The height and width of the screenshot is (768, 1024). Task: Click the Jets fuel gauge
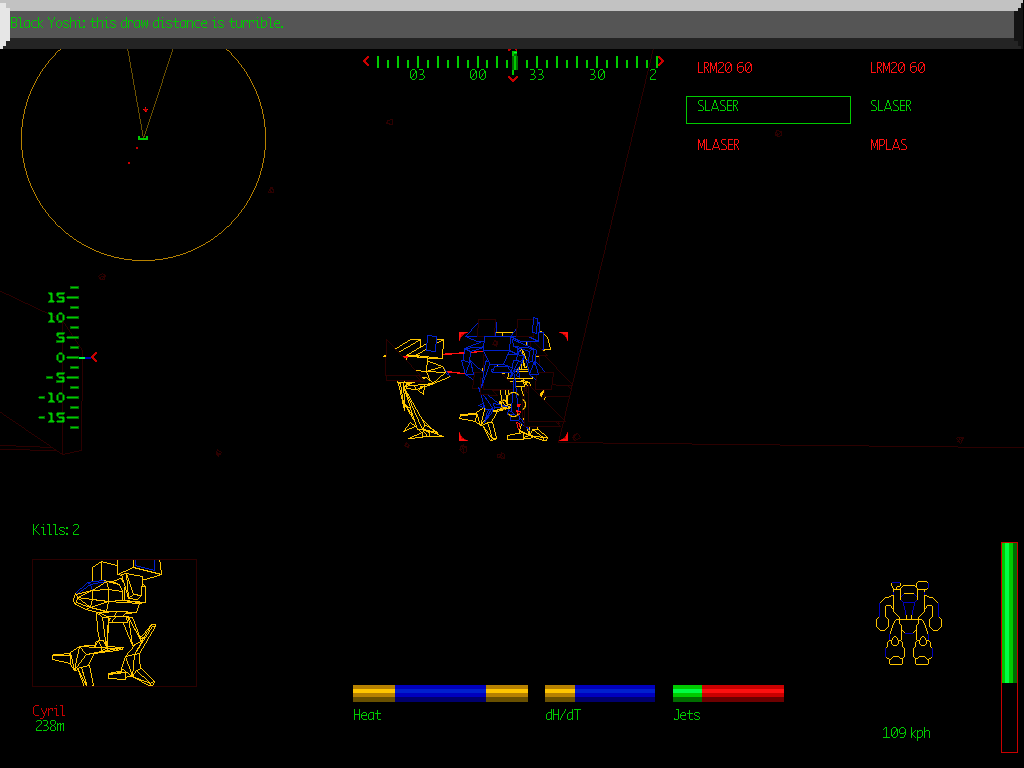(728, 691)
